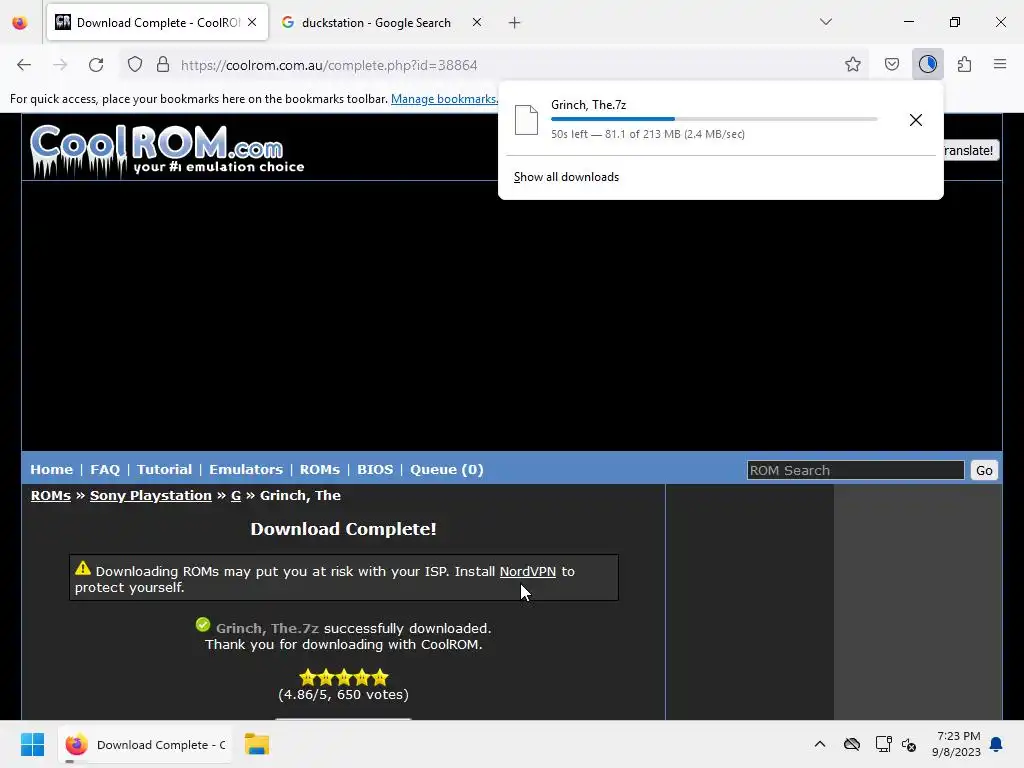Go back with the browser back arrow

pyautogui.click(x=24, y=65)
